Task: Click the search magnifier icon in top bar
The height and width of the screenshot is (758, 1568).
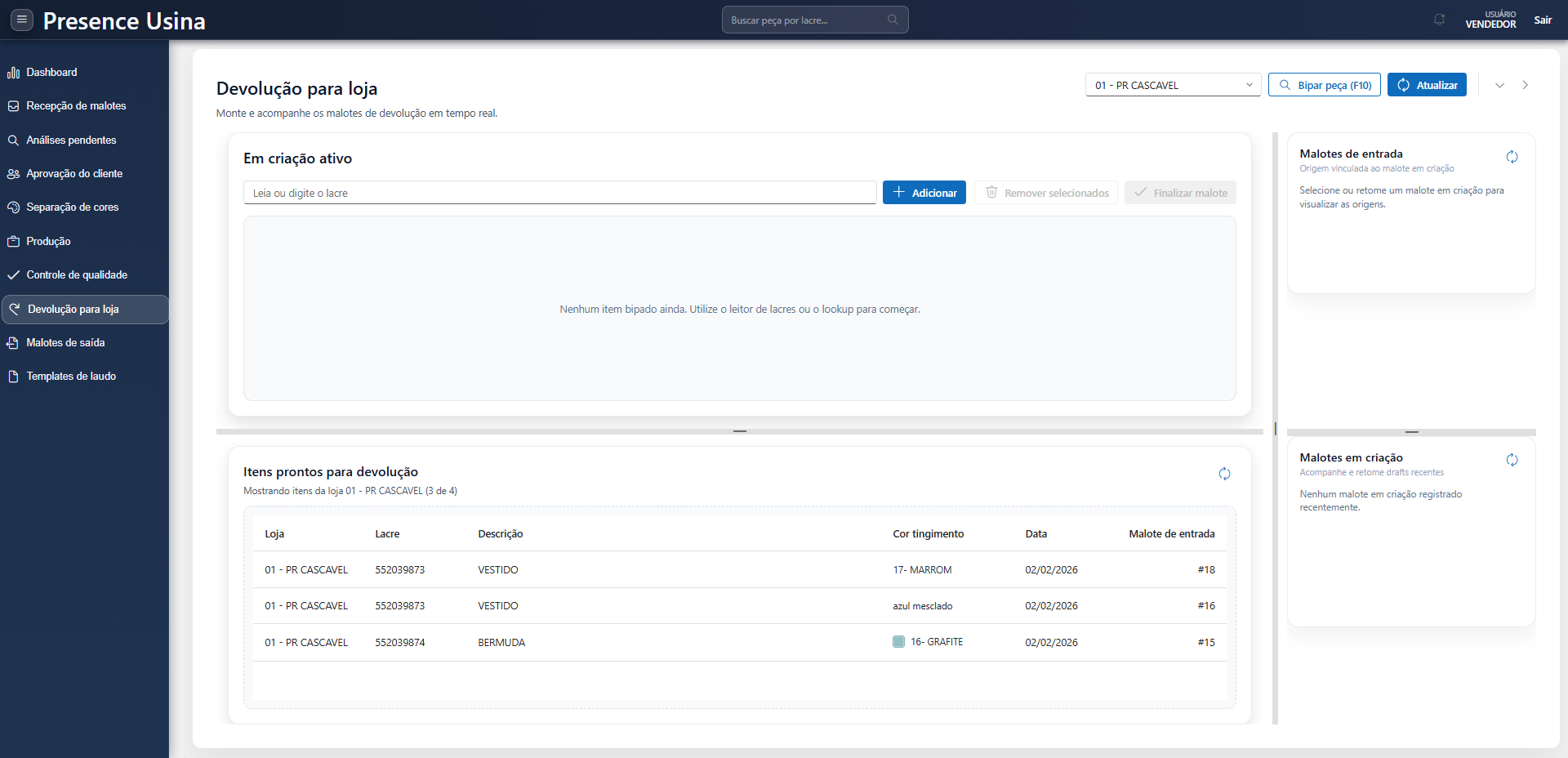Action: (893, 20)
